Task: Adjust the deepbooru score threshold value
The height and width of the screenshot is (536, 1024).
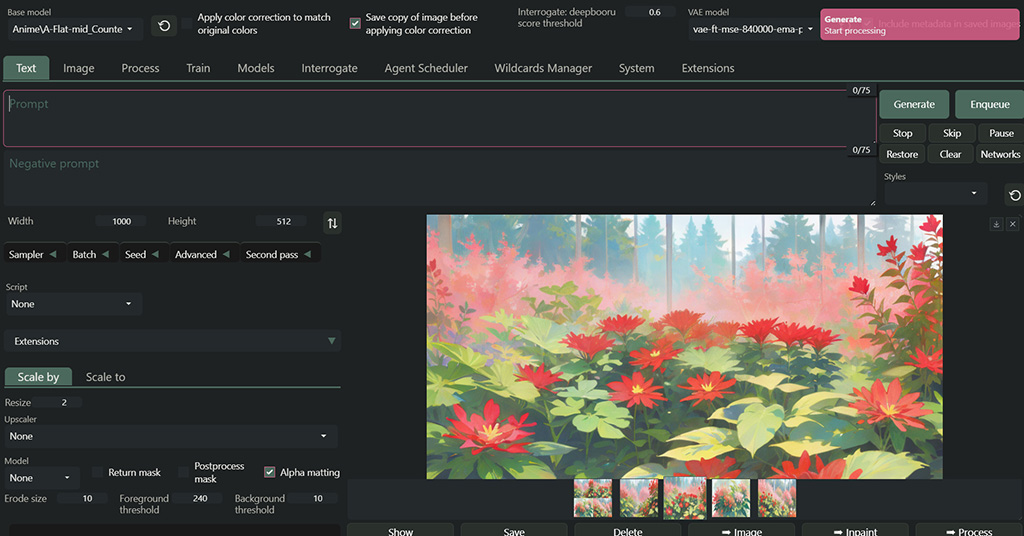Action: click(x=654, y=12)
